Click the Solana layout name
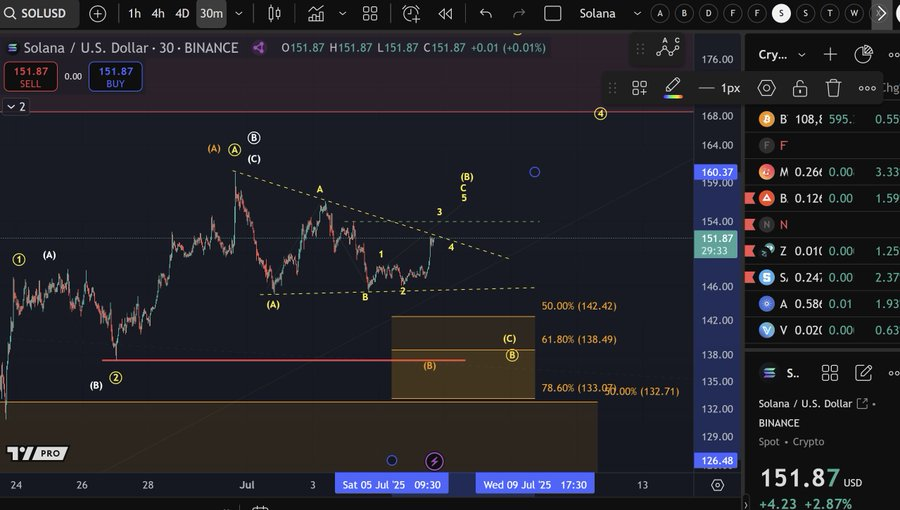 [598, 13]
